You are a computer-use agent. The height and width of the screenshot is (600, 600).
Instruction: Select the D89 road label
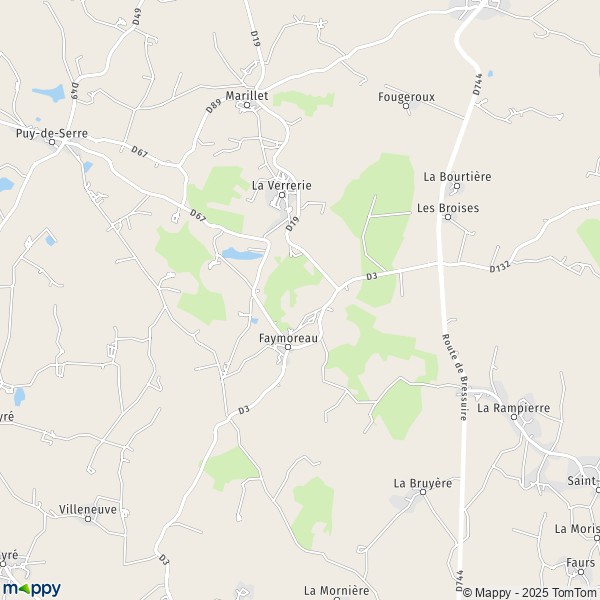[214, 106]
